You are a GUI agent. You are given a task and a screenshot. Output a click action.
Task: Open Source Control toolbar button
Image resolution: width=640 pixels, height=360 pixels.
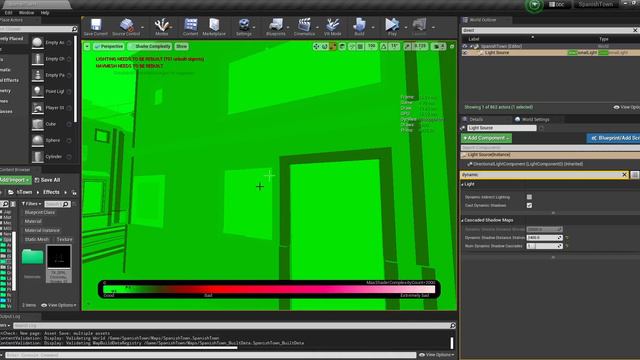pos(126,27)
